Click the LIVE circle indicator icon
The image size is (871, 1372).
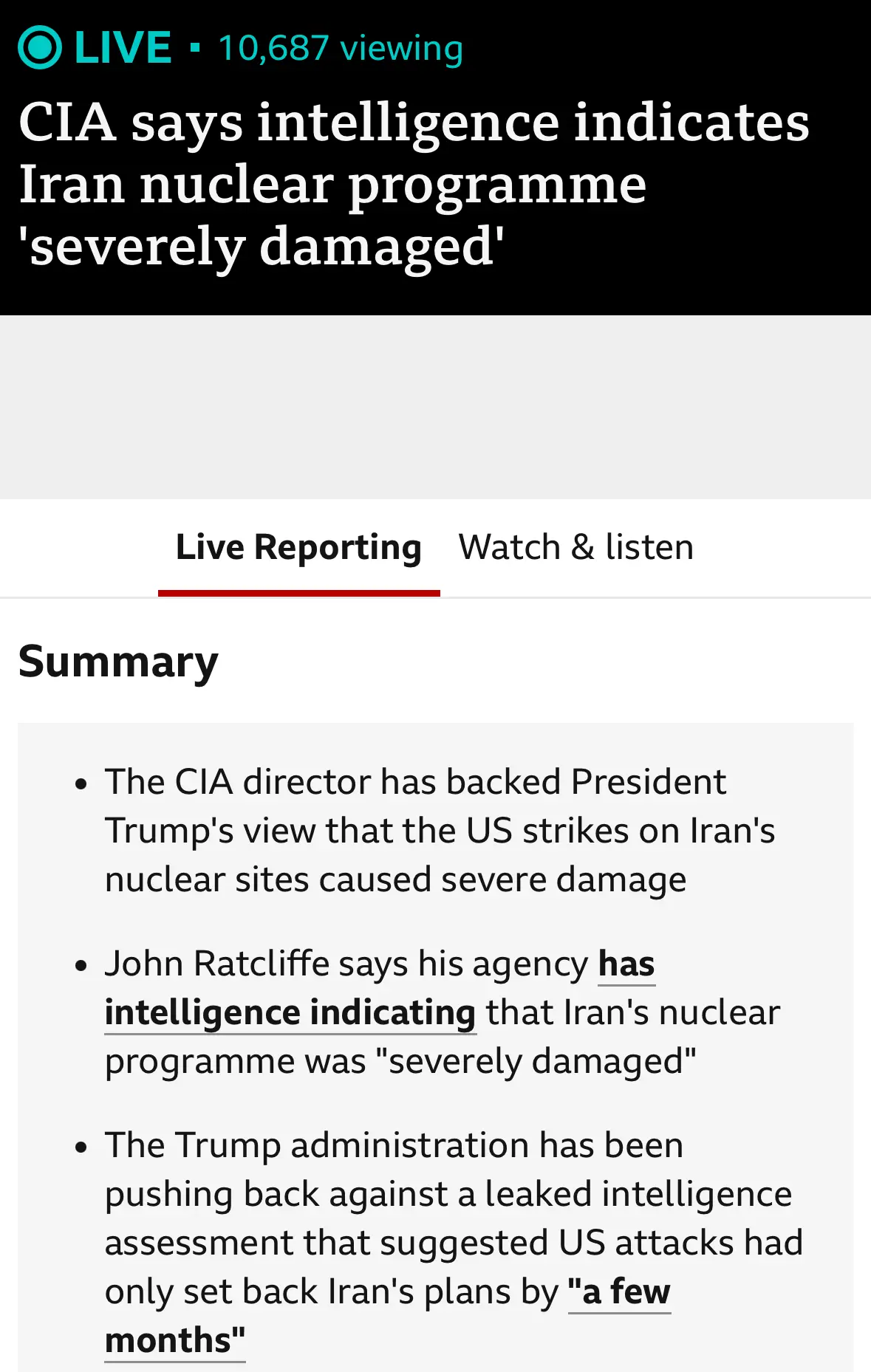click(x=39, y=48)
